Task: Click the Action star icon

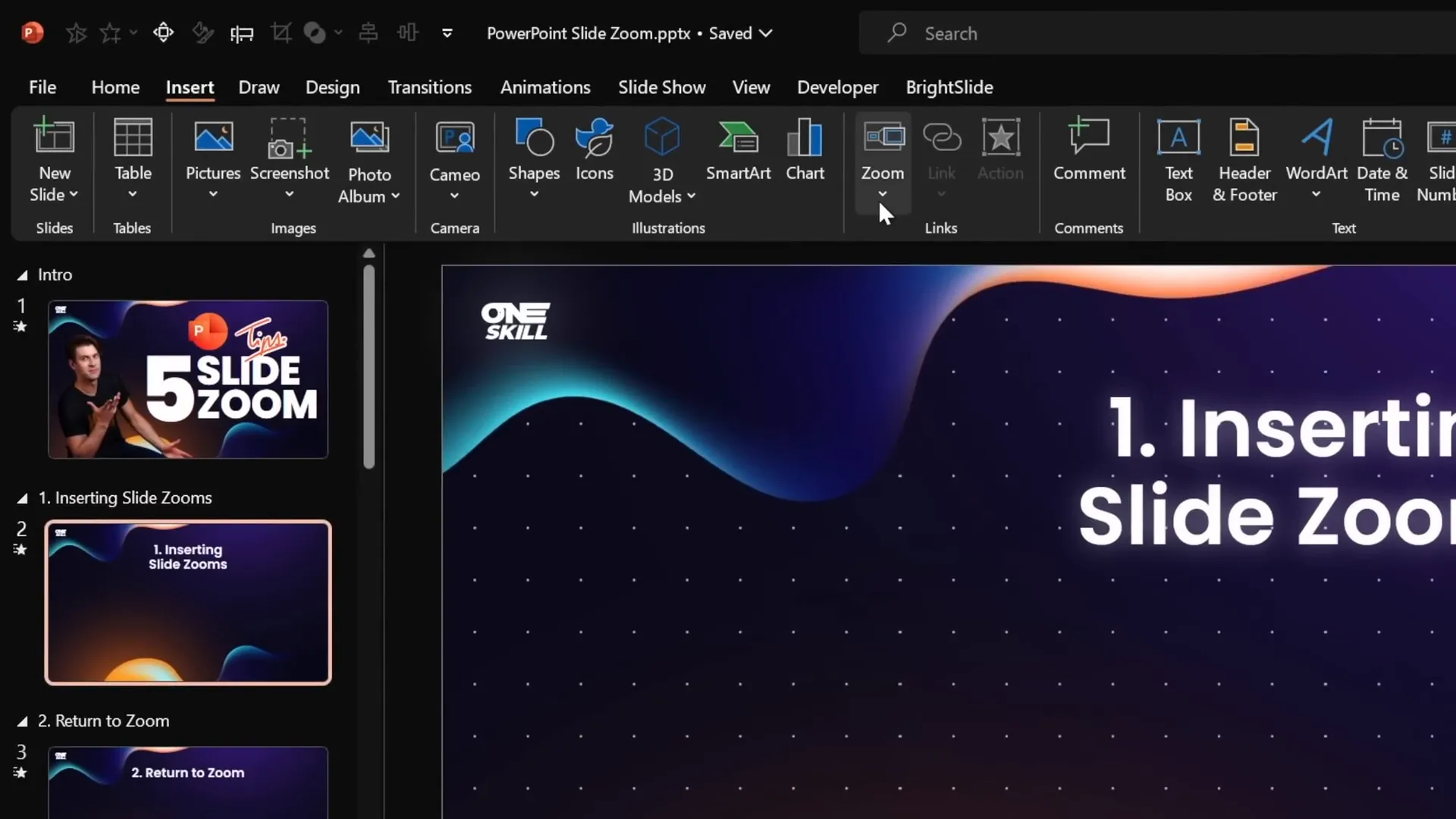Action: coord(1000,137)
